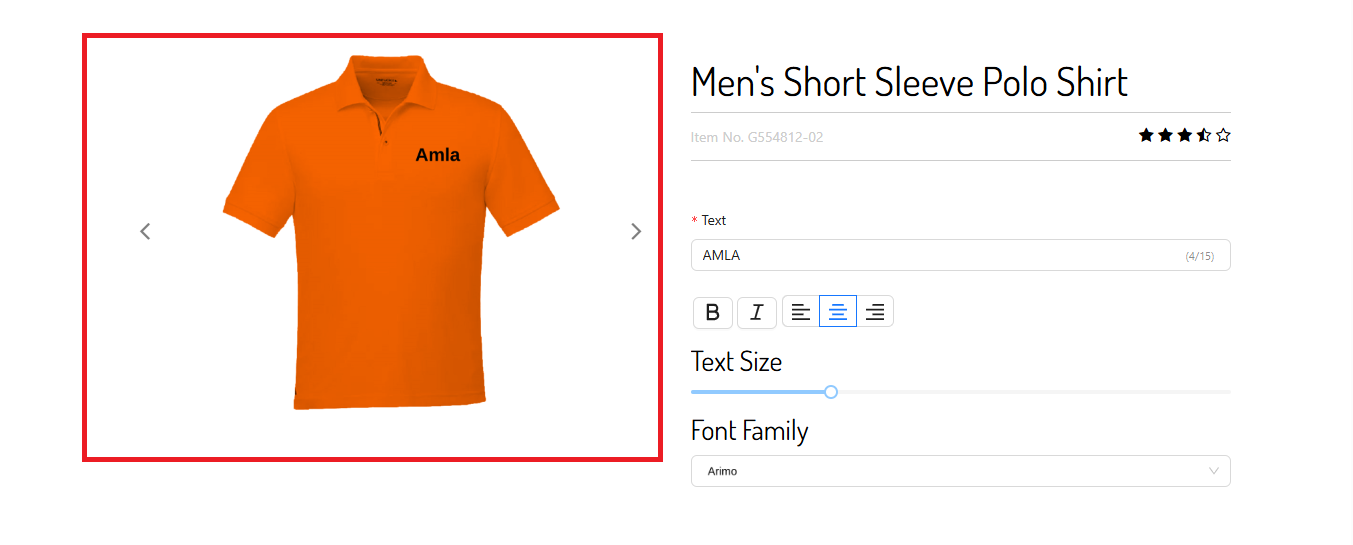Open the Font Family dropdown showing Arimo
Screen dimensions: 1353x545
click(960, 471)
